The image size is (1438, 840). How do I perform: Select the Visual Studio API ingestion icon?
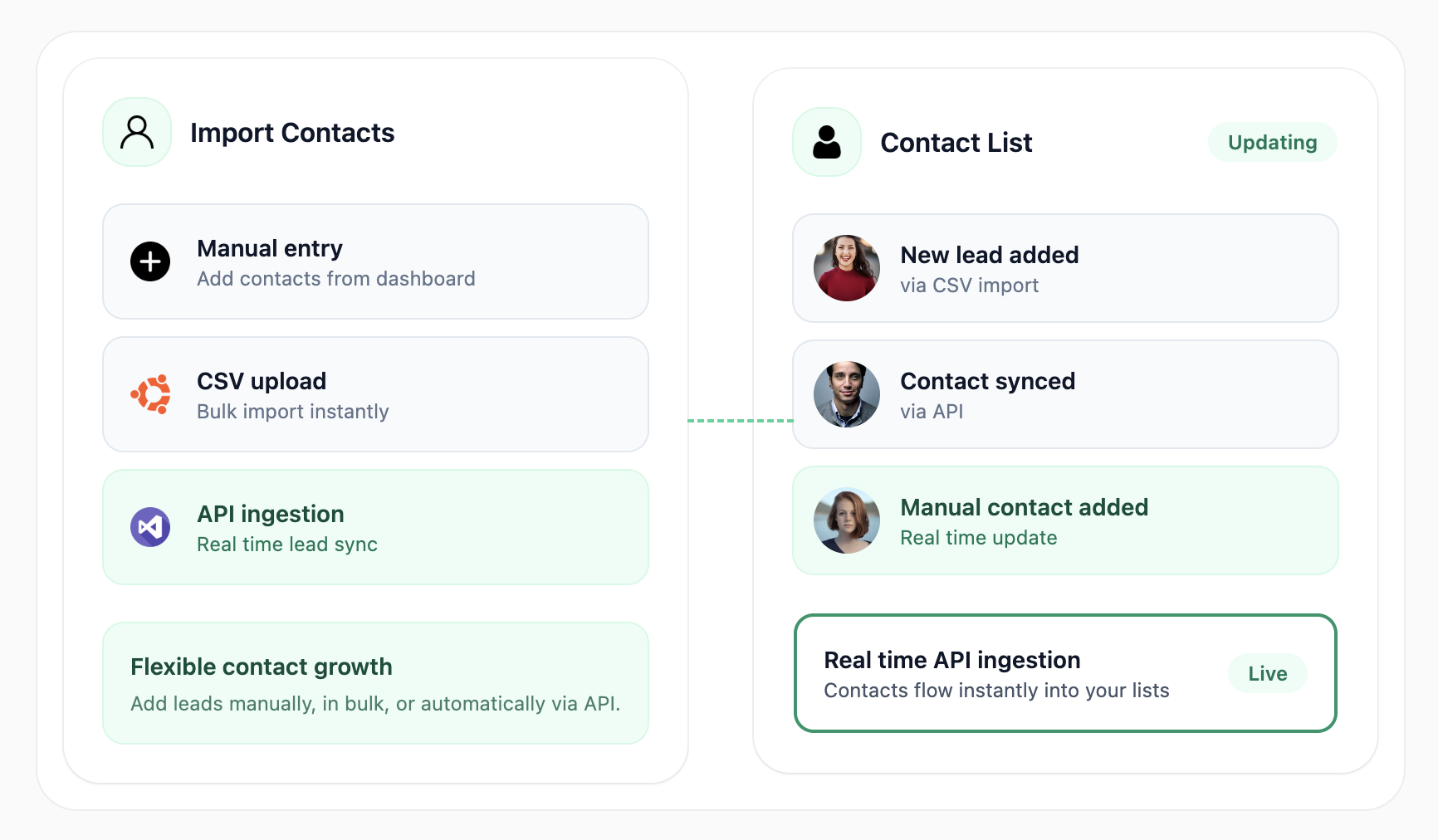click(x=149, y=527)
